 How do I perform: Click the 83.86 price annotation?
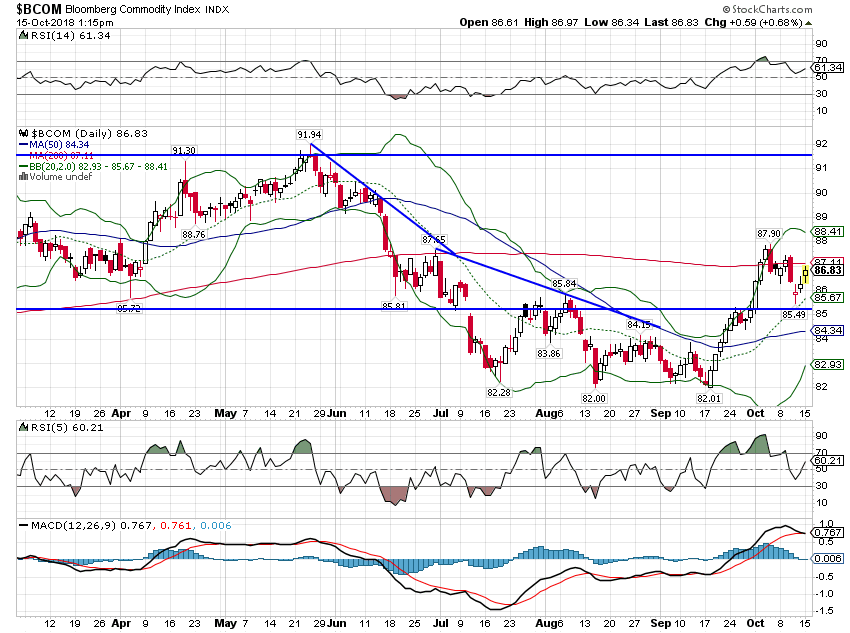pyautogui.click(x=549, y=353)
